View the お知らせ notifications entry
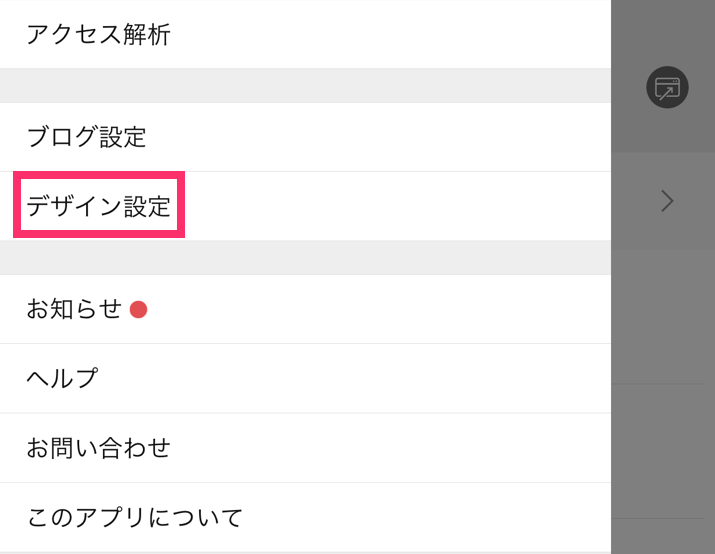Image resolution: width=715 pixels, height=554 pixels. pos(74,309)
